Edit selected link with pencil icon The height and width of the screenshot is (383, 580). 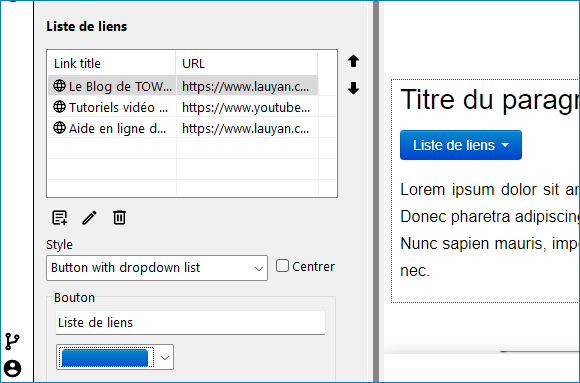click(89, 218)
